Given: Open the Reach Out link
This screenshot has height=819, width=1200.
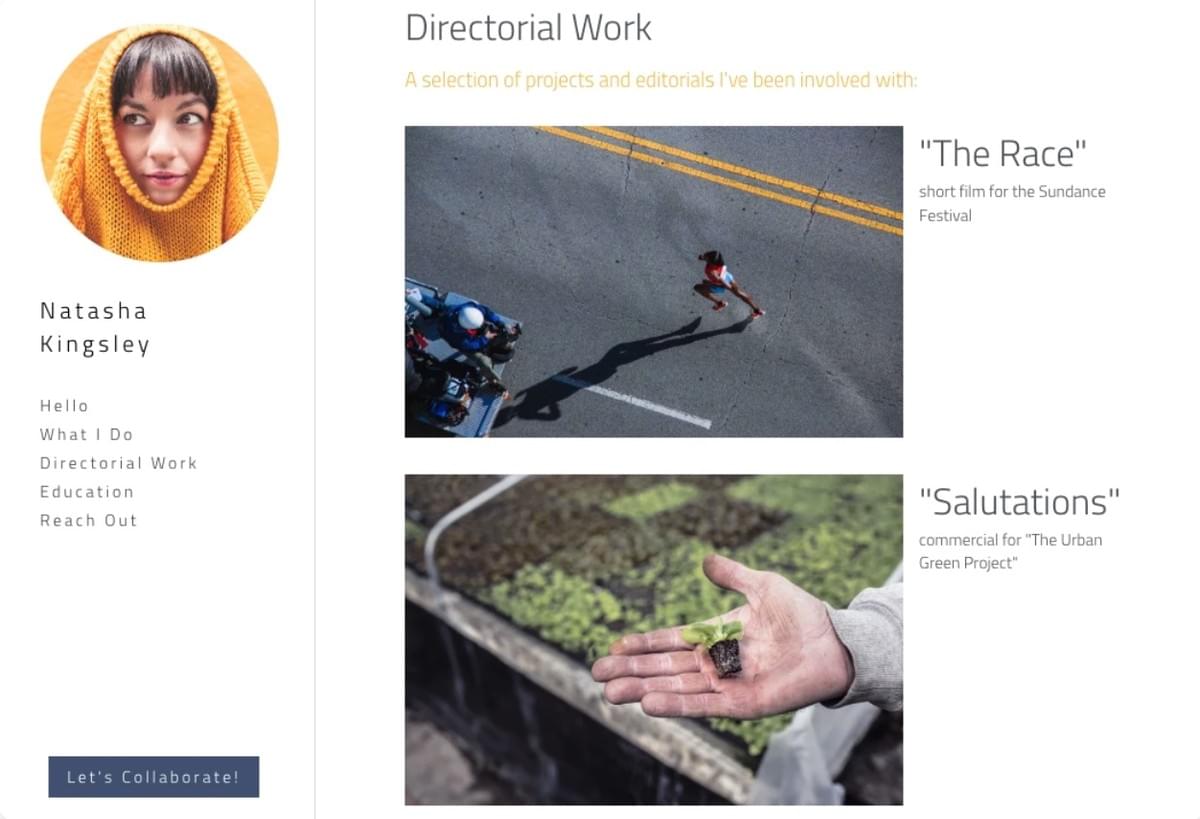Looking at the screenshot, I should point(88,521).
